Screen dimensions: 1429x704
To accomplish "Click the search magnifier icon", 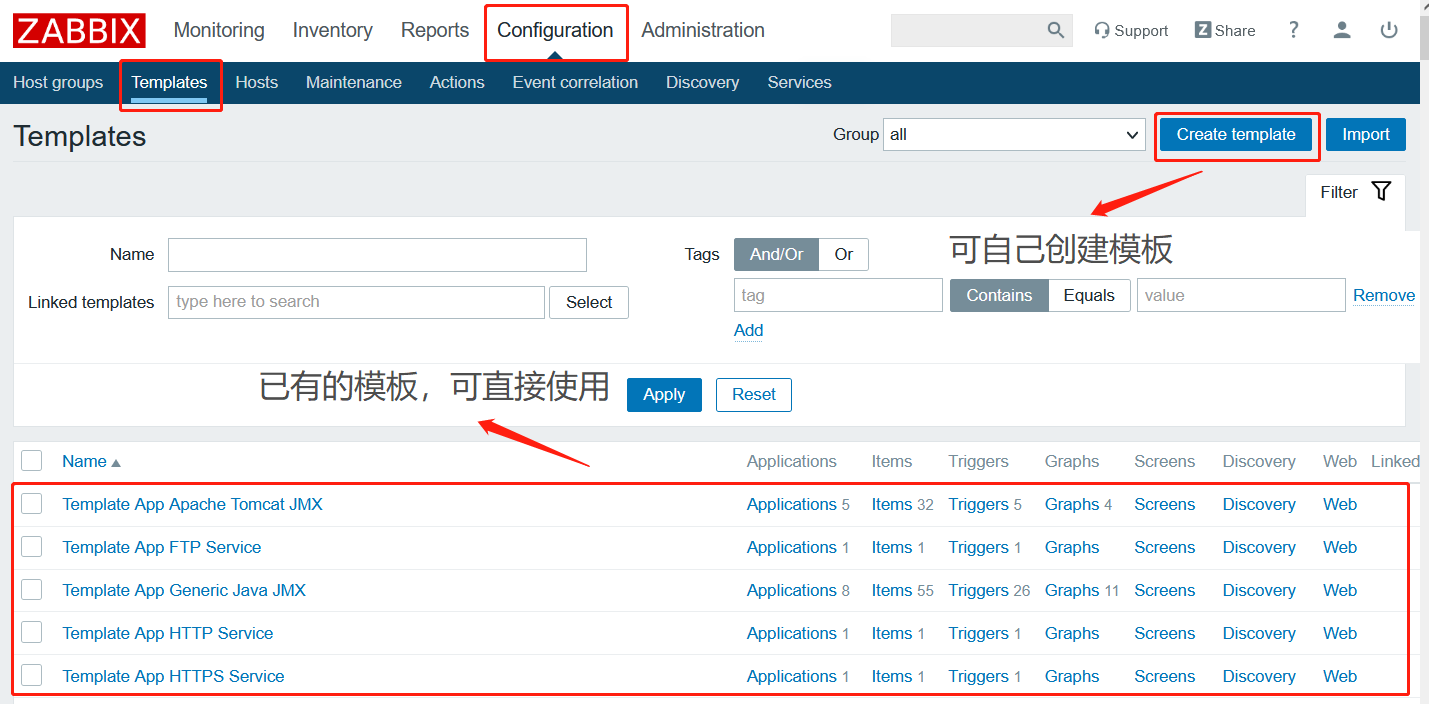I will (1055, 30).
